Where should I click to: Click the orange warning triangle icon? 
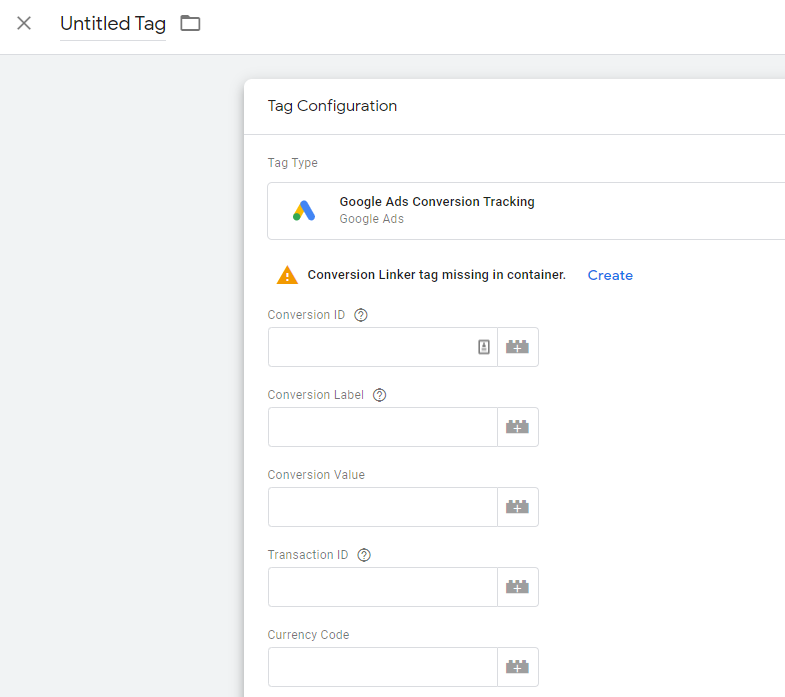pyautogui.click(x=287, y=275)
